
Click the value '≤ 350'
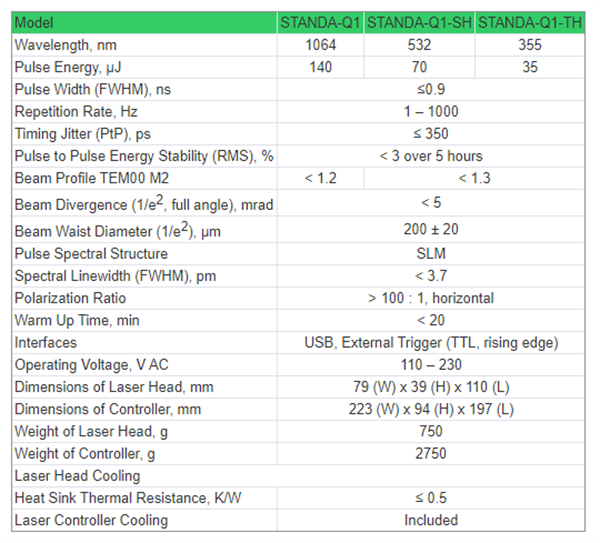431,134
